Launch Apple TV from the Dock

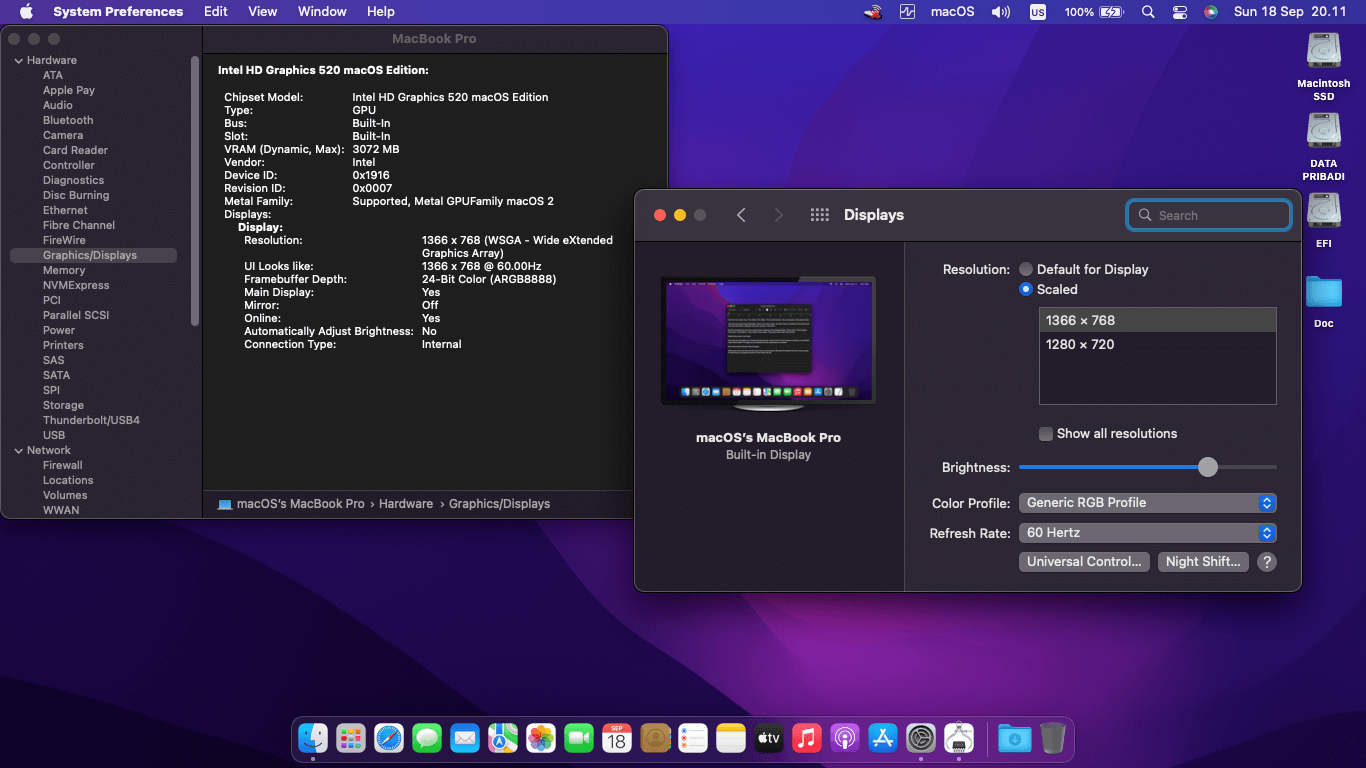coord(769,739)
